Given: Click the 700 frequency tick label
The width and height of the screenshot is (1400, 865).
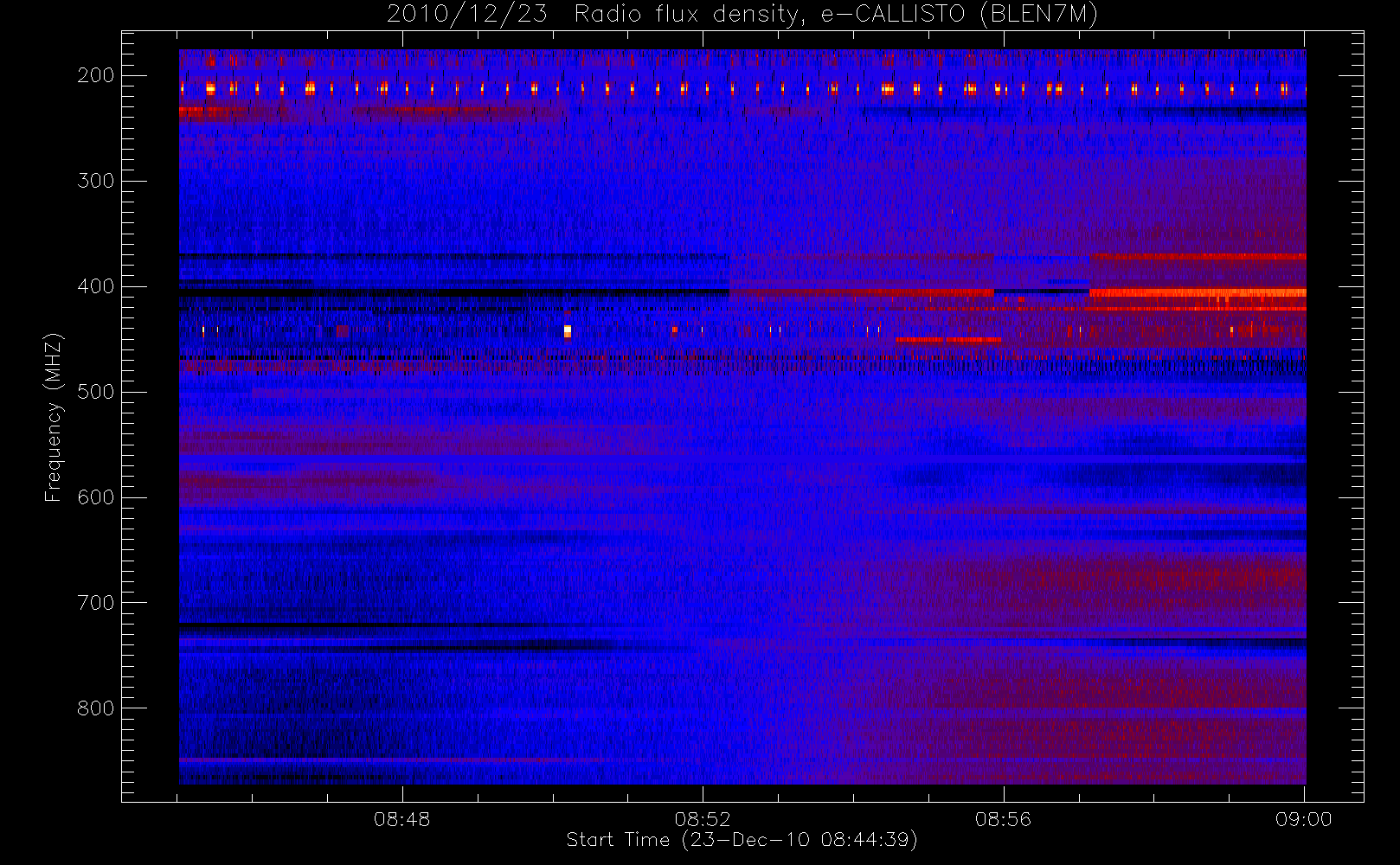Looking at the screenshot, I should [x=95, y=603].
